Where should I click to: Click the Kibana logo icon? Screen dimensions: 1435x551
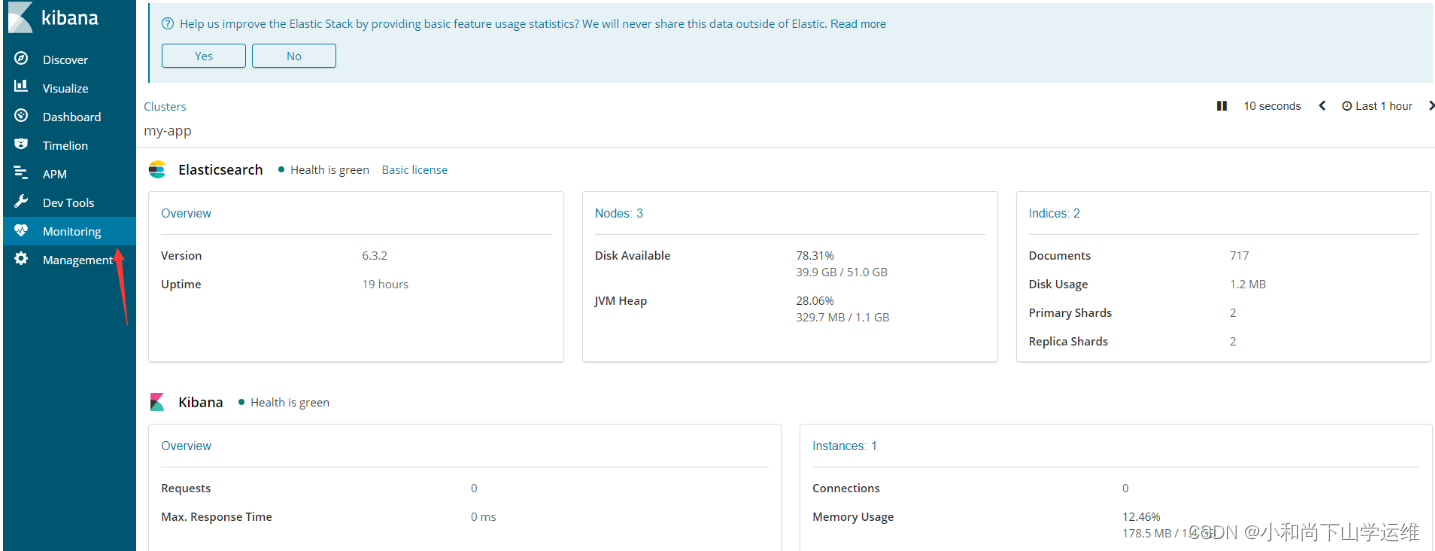point(19,19)
